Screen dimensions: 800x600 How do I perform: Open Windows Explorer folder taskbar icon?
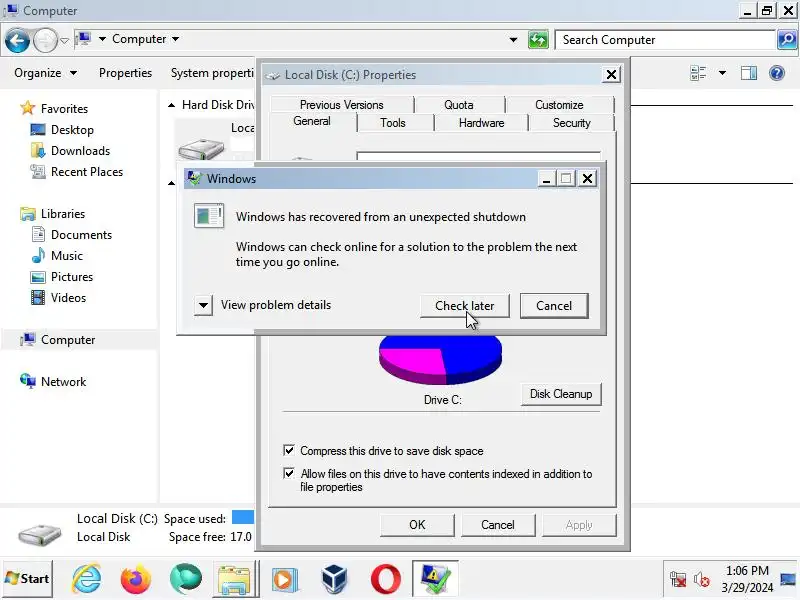235,579
